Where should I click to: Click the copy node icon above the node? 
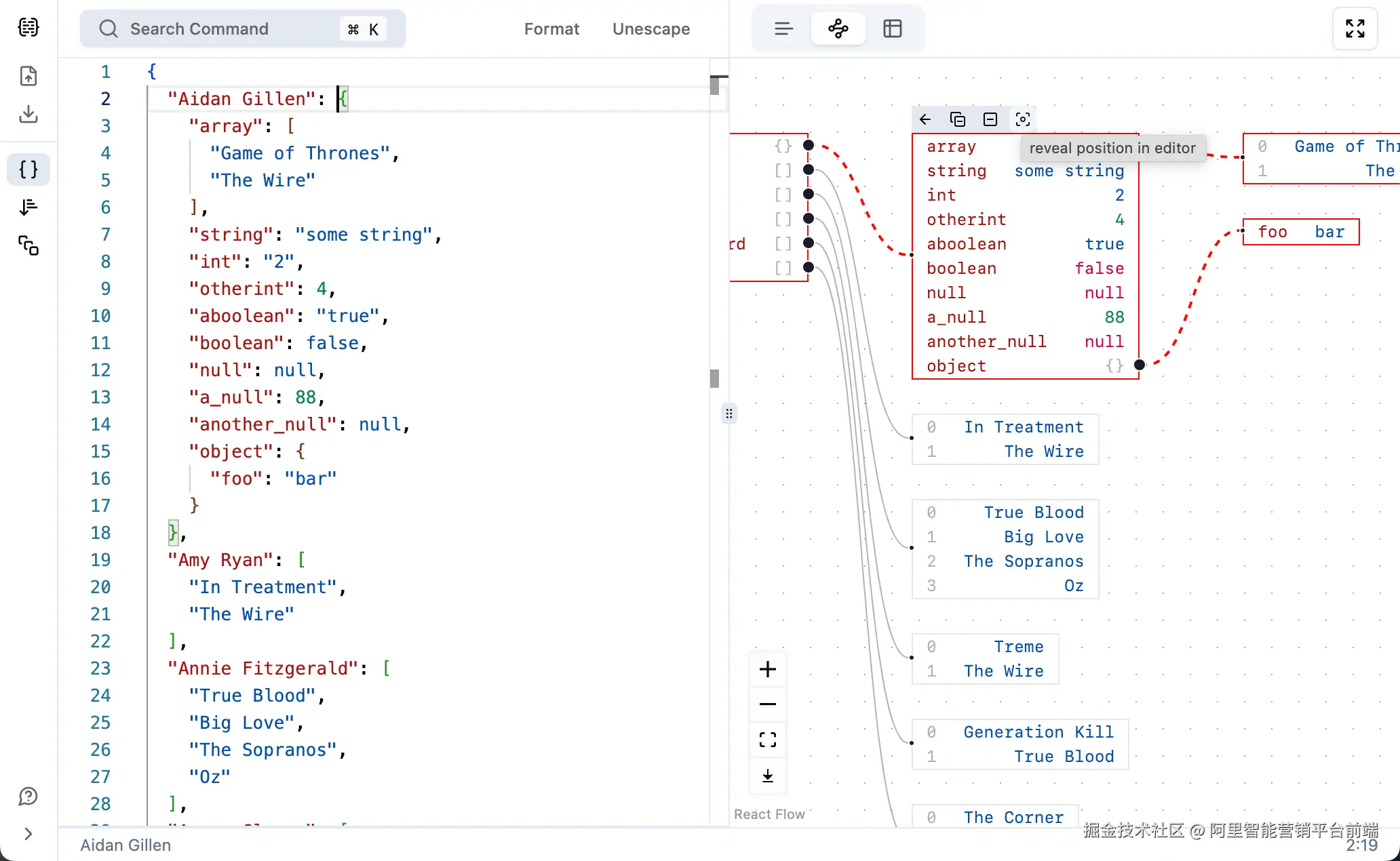958,119
